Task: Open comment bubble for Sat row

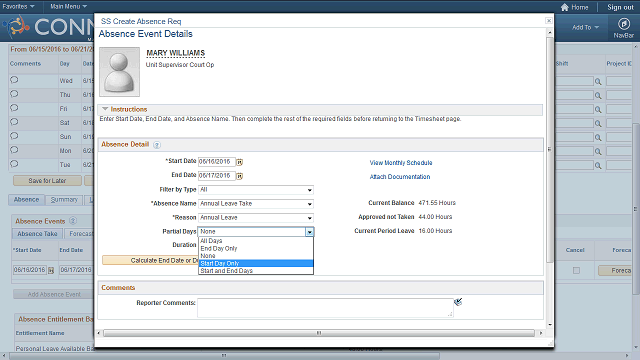Action: point(14,122)
